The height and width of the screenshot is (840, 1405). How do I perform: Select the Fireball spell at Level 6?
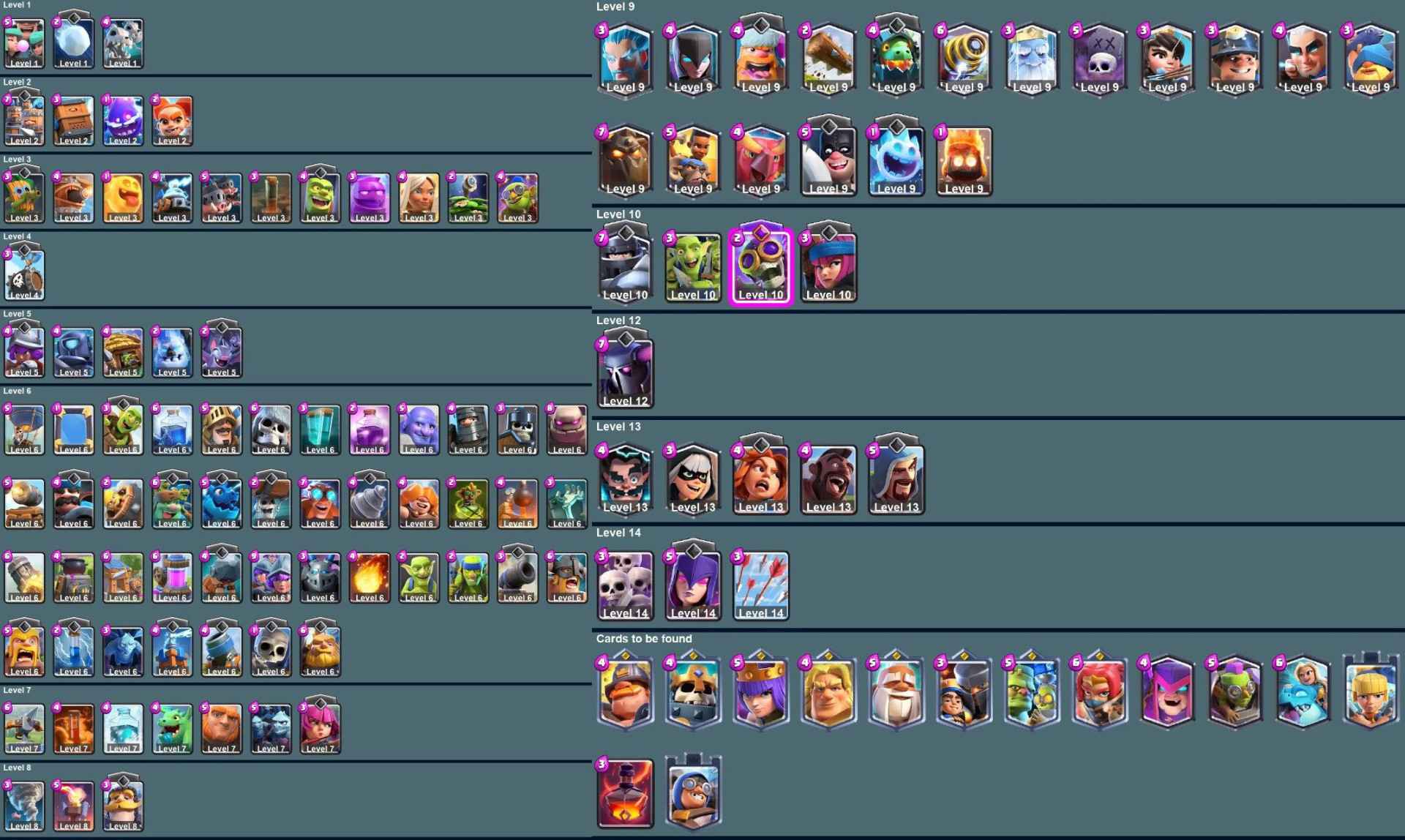point(370,578)
